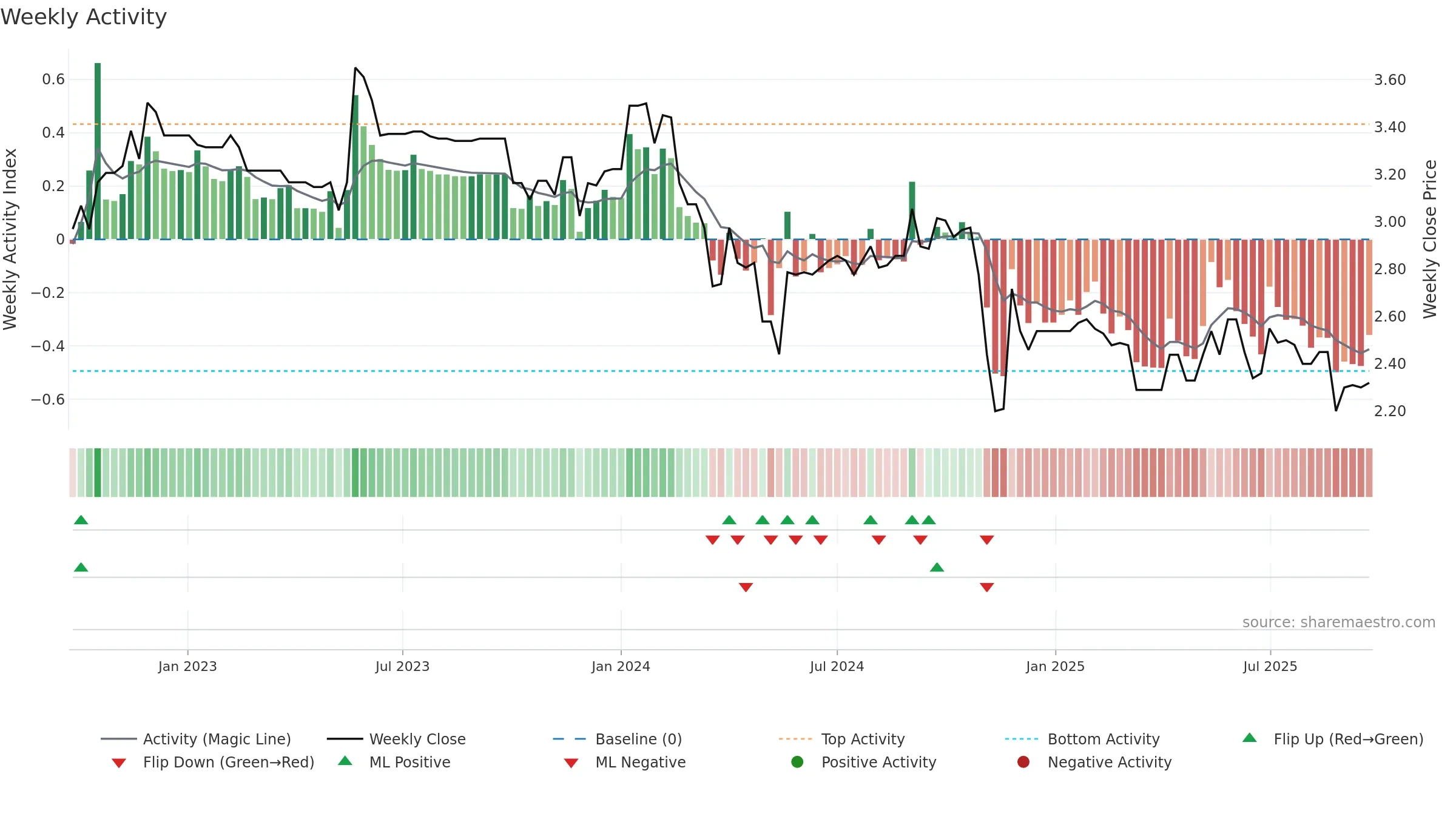Screen dimensions: 1456x819
Task: Toggle the ML Negative legend entry
Action: [x=625, y=762]
